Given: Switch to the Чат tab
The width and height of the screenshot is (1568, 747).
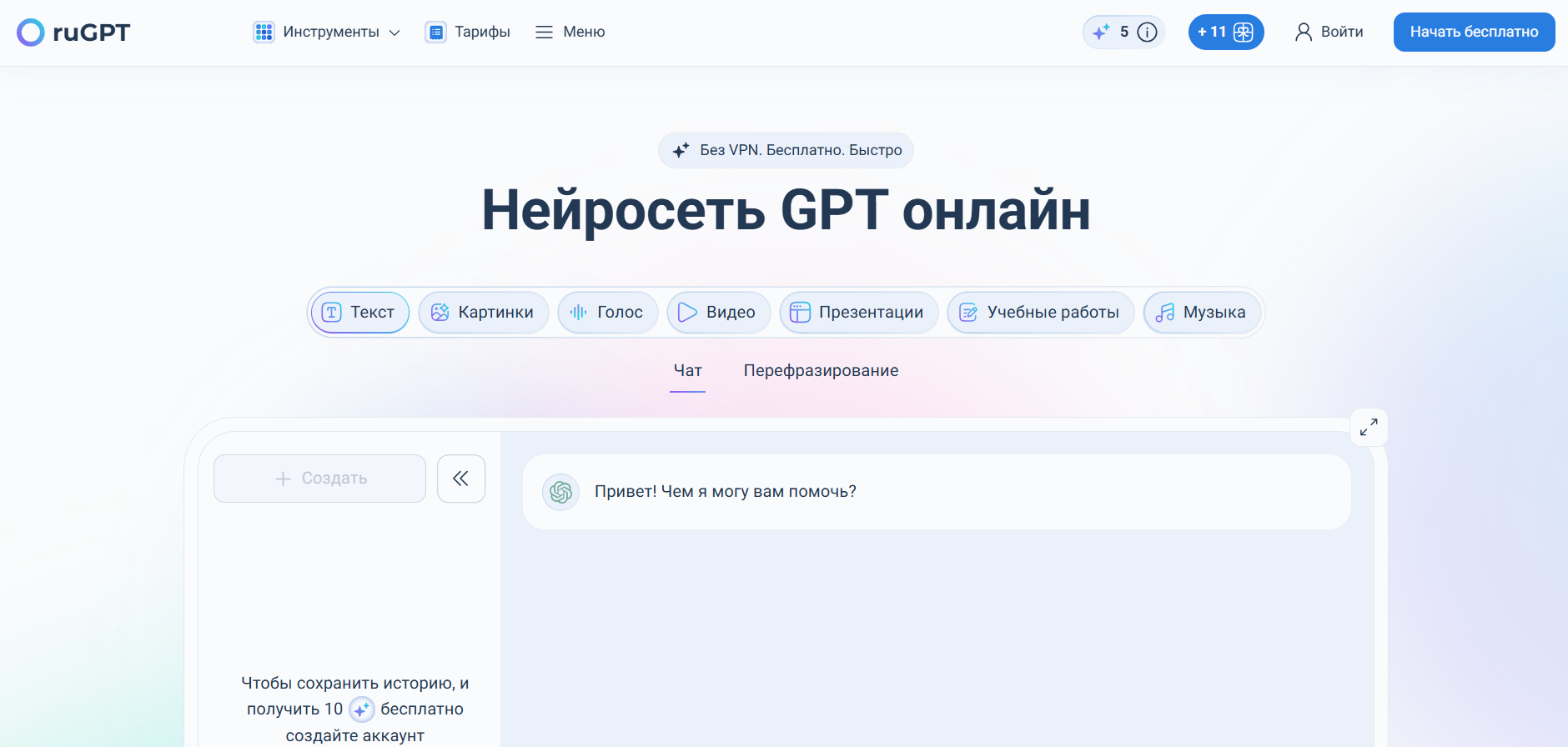Looking at the screenshot, I should coord(687,371).
